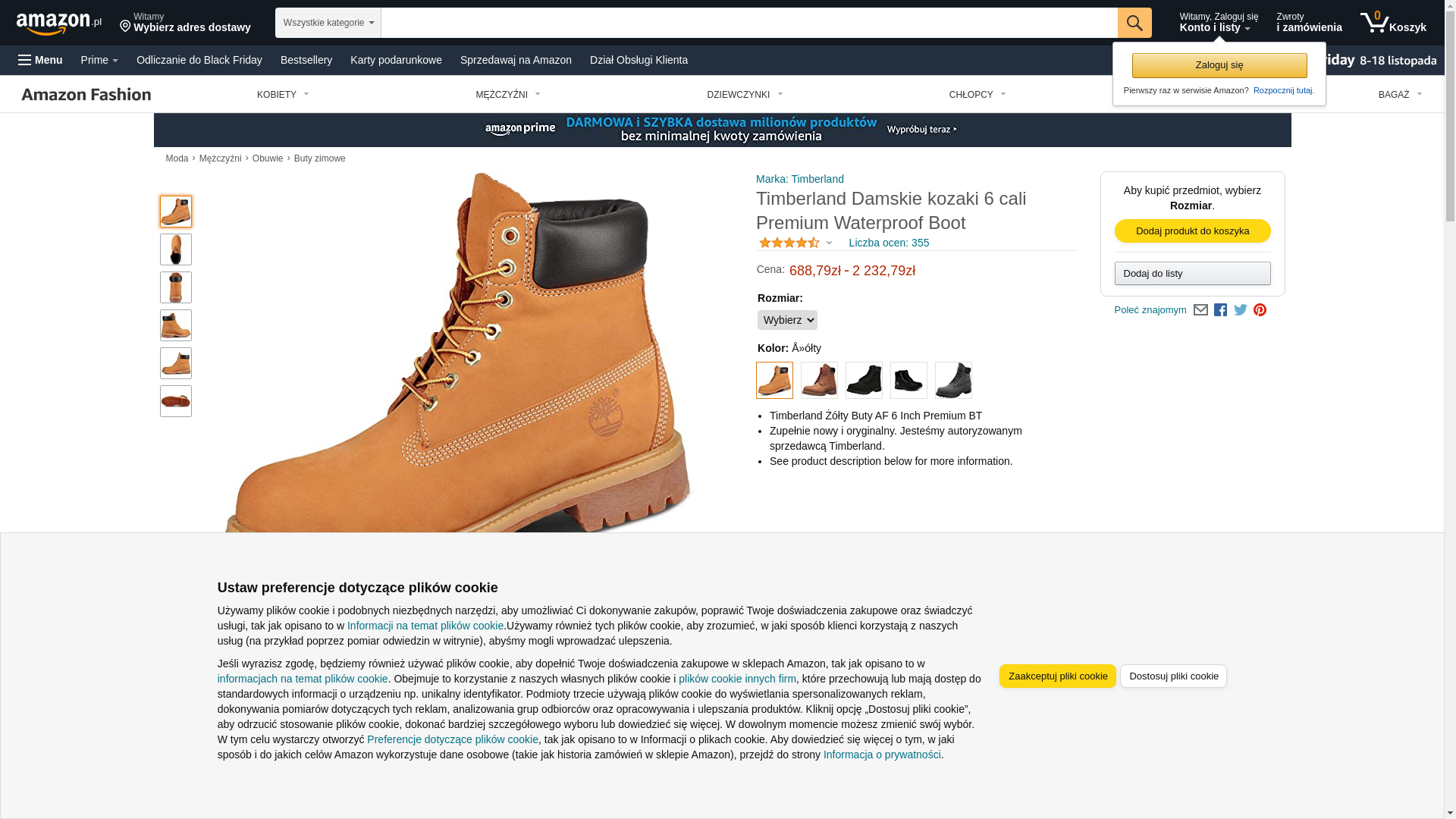This screenshot has width=1456, height=819.
Task: Choose delivery address location link
Action: (x=185, y=23)
